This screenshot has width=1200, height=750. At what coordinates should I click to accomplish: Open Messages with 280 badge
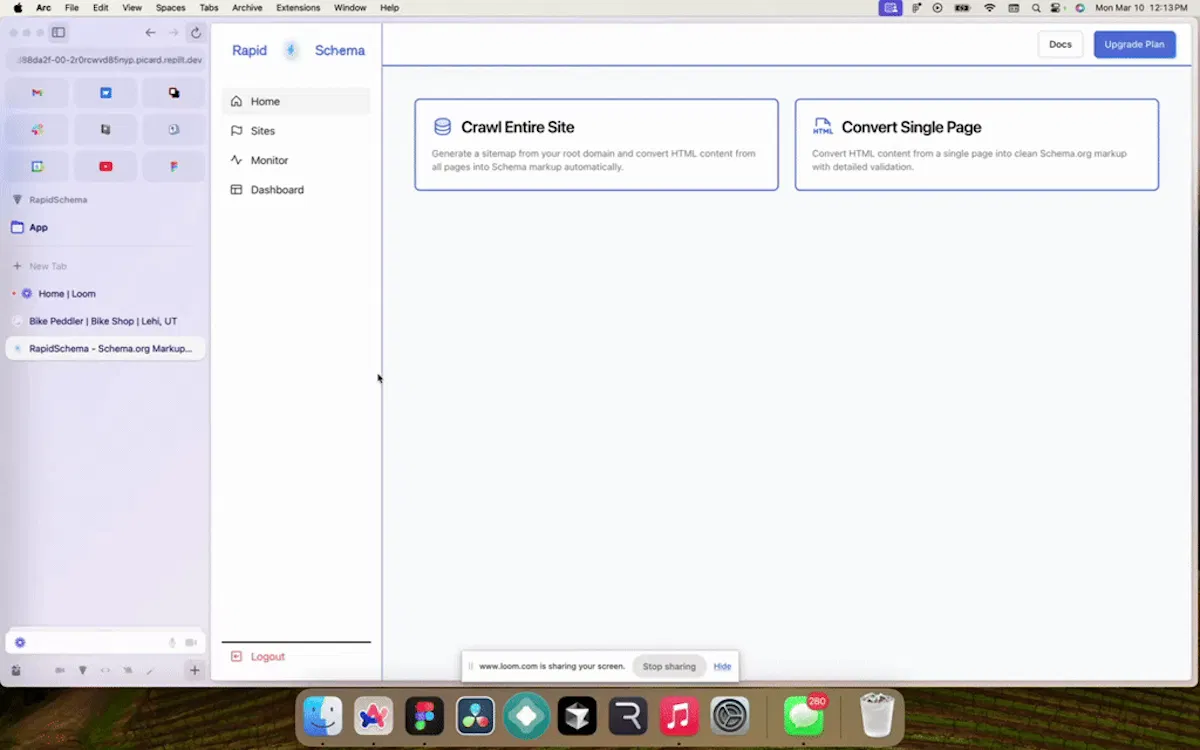[x=803, y=716]
